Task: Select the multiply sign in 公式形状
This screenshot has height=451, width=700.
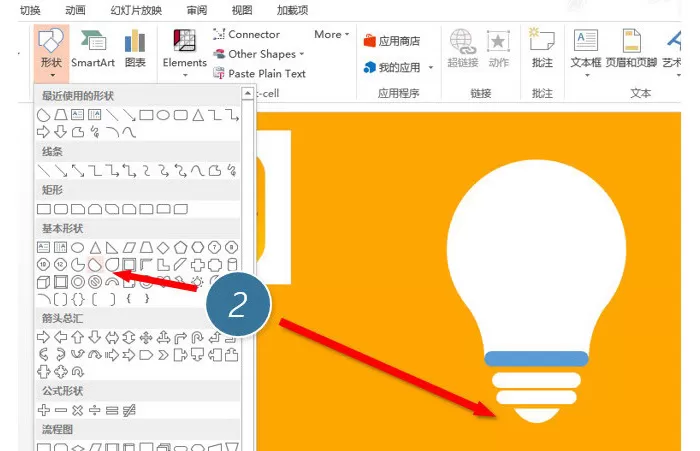Action: click(78, 410)
